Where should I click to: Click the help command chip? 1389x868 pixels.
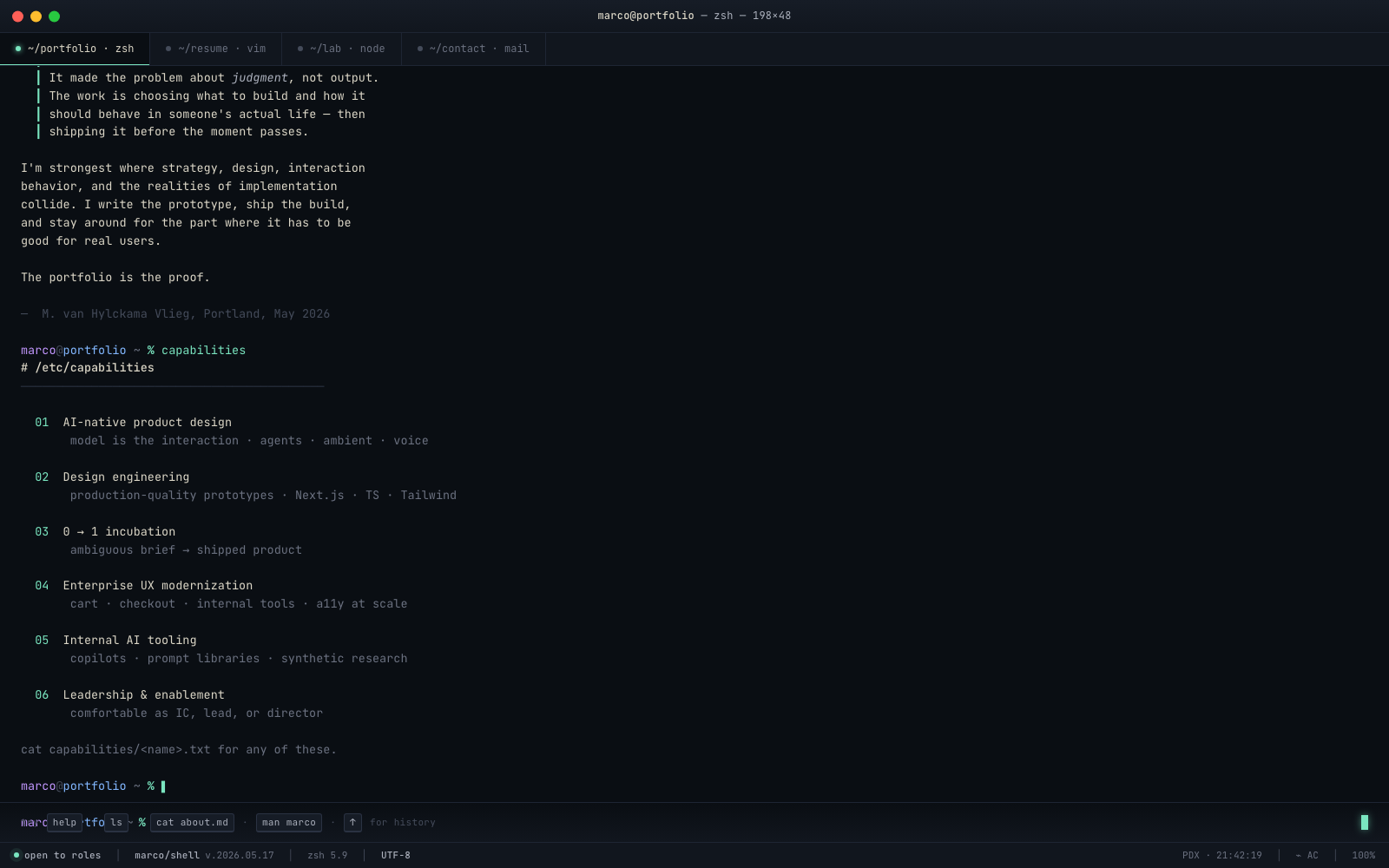[x=64, y=823]
